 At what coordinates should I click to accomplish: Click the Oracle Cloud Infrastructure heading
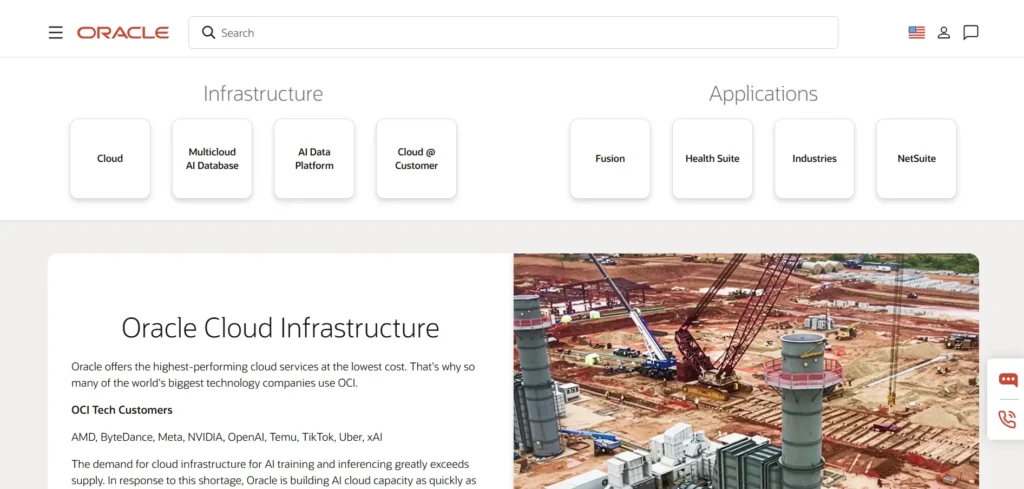[281, 328]
